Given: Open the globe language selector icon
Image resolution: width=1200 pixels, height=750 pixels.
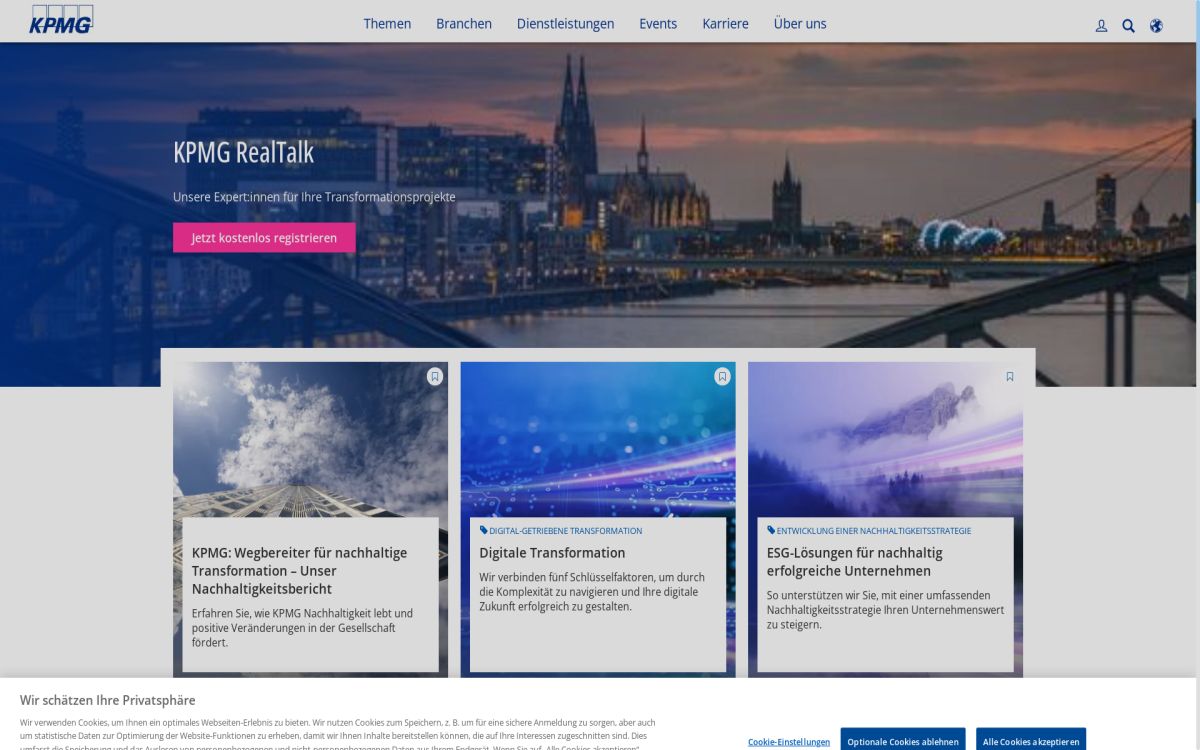Looking at the screenshot, I should pos(1156,26).
